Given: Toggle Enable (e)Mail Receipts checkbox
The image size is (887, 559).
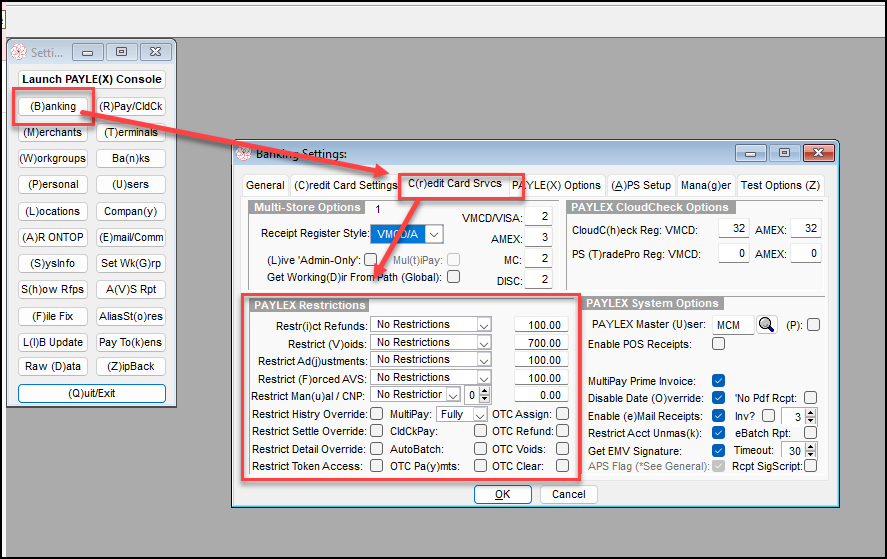Looking at the screenshot, I should coord(718,416).
